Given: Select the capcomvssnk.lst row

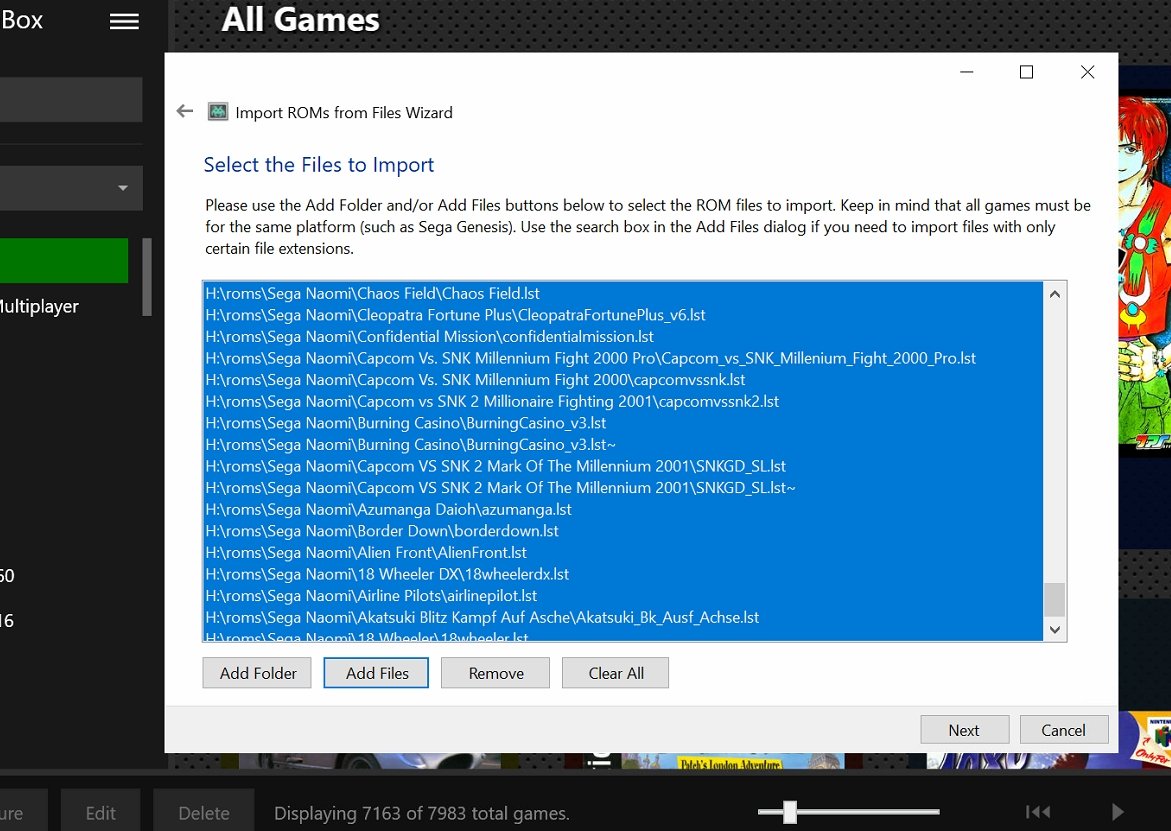Looking at the screenshot, I should click(623, 380).
